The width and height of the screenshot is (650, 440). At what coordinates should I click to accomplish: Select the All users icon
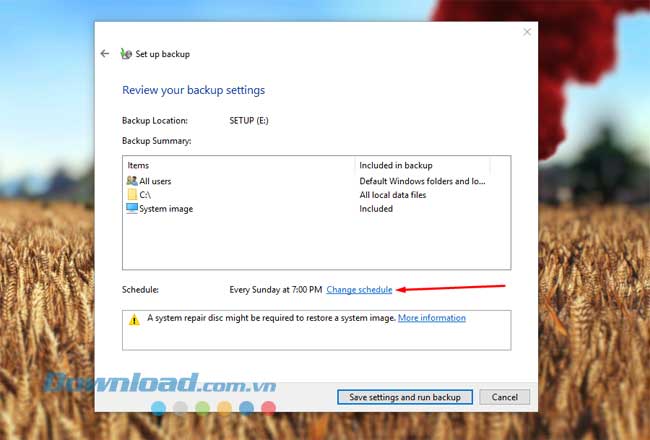point(132,180)
